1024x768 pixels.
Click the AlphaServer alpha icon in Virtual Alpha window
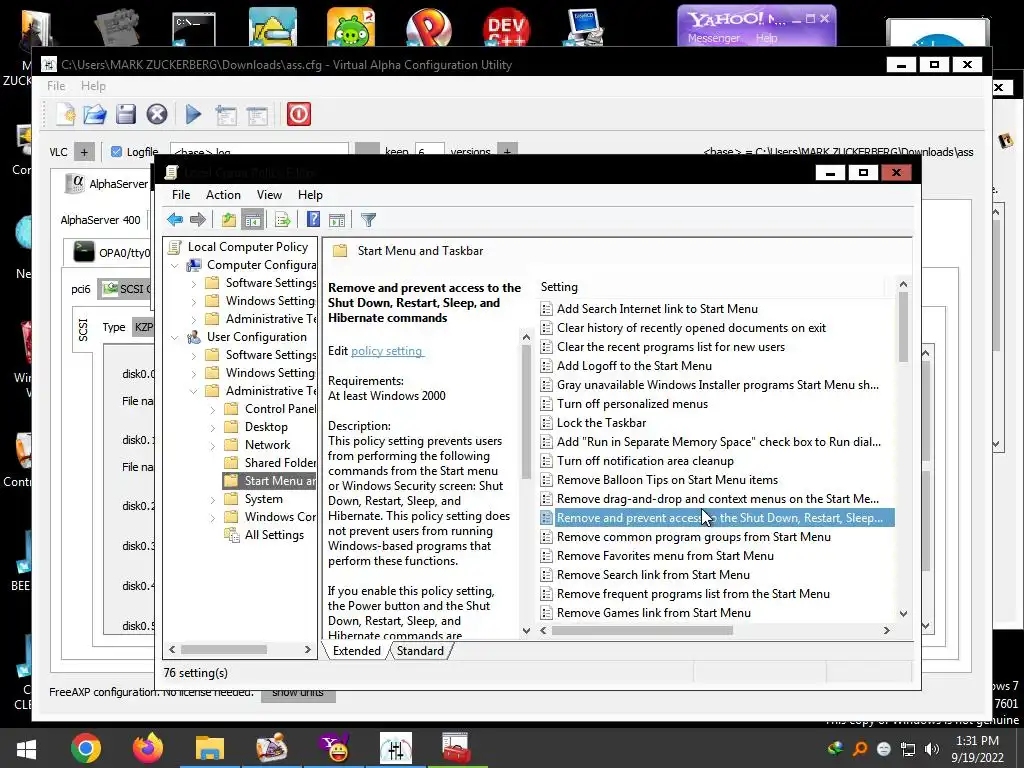[77, 183]
